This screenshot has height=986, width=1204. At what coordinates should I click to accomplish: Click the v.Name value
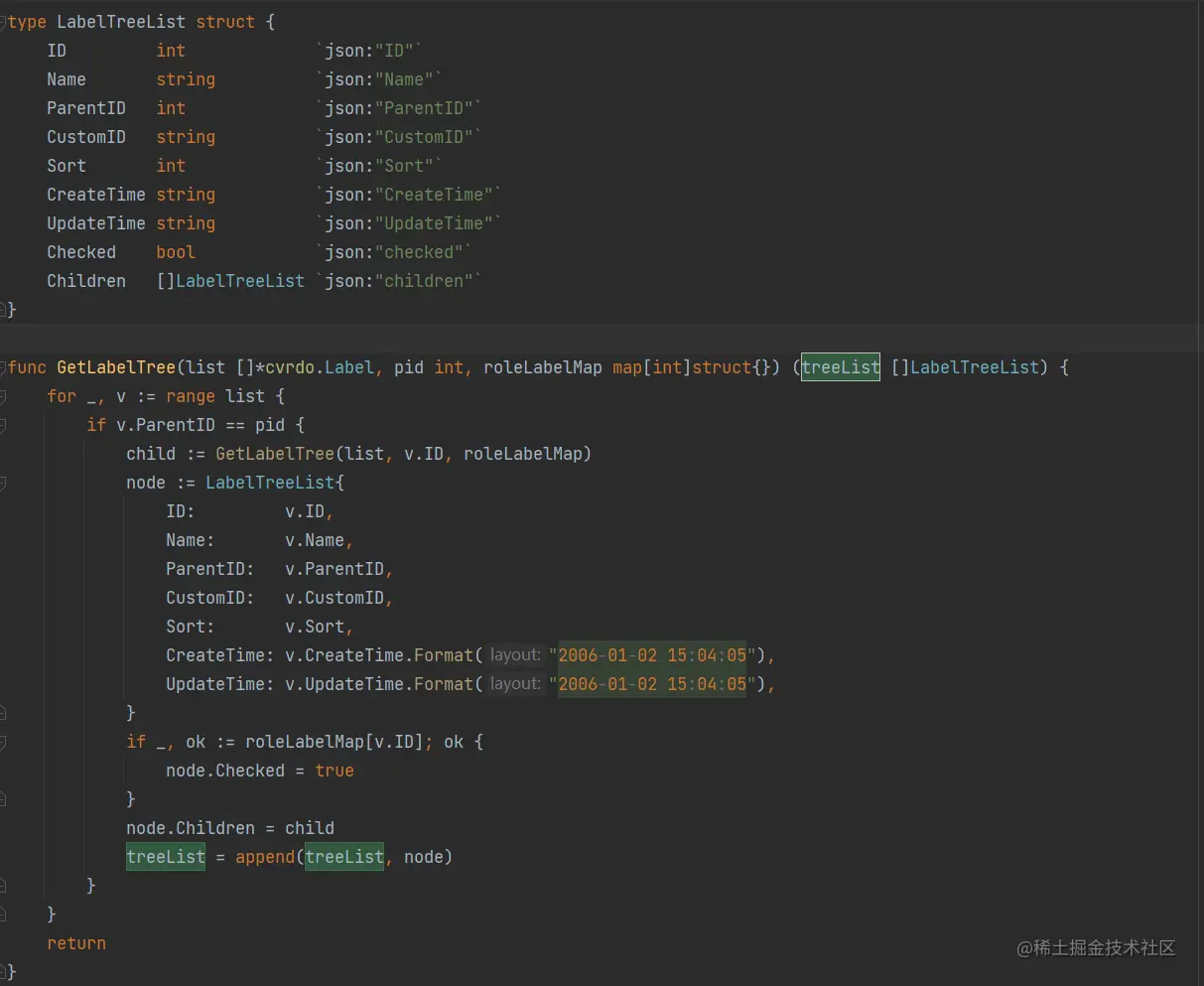tap(315, 540)
